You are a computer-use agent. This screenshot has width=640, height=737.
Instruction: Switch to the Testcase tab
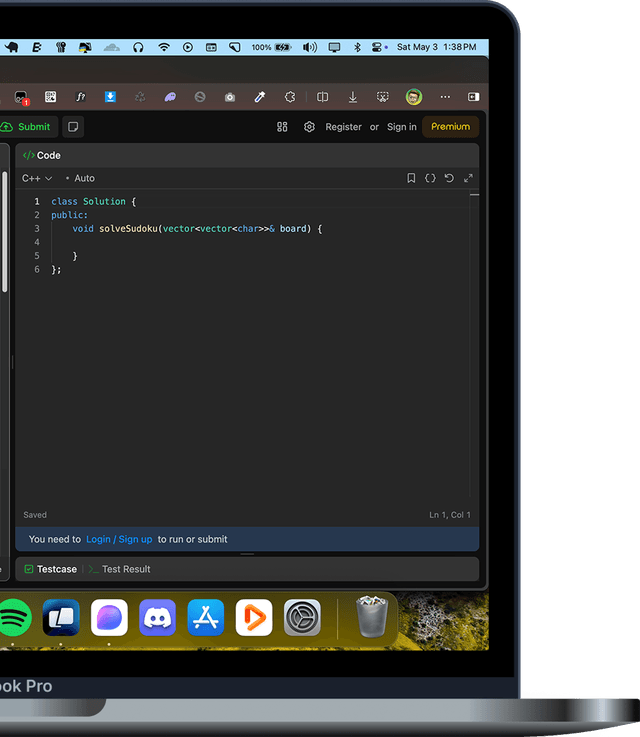pyautogui.click(x=51, y=569)
